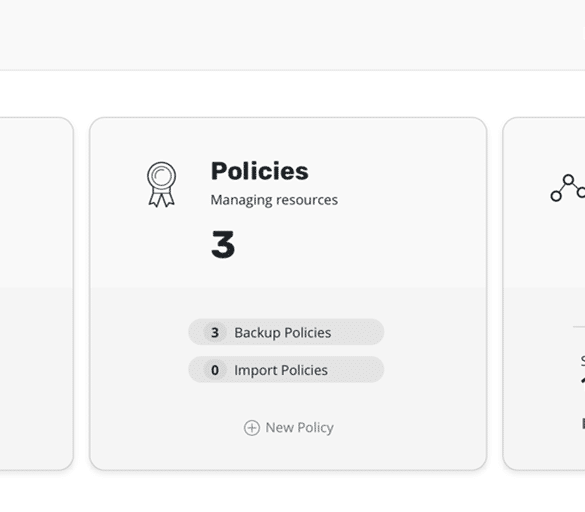Click the connected nodes graph icon
Viewport: 585px width, 512px height.
(x=568, y=188)
